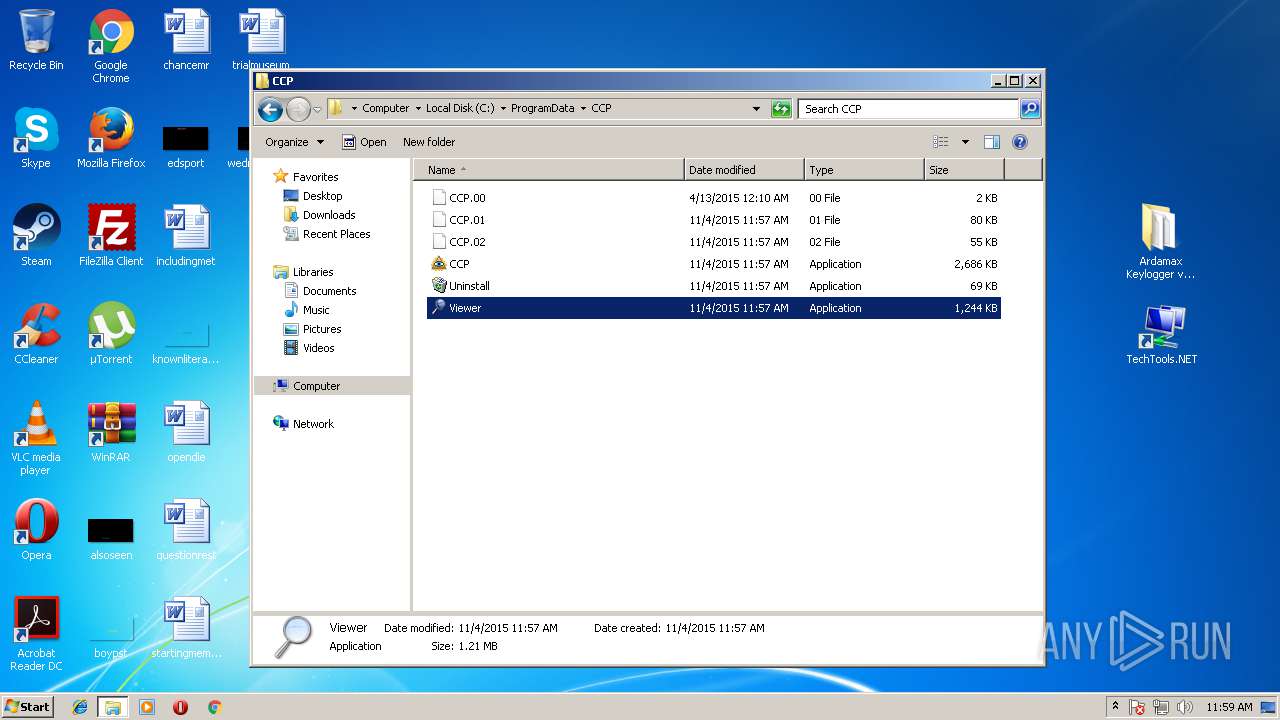Viewport: 1280px width, 720px height.
Task: Sort by Date modified column header
Action: click(744, 170)
